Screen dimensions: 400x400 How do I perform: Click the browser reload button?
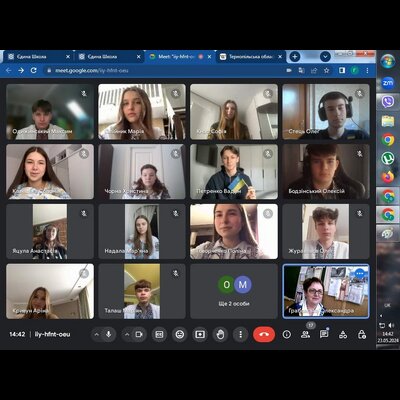click(34, 70)
